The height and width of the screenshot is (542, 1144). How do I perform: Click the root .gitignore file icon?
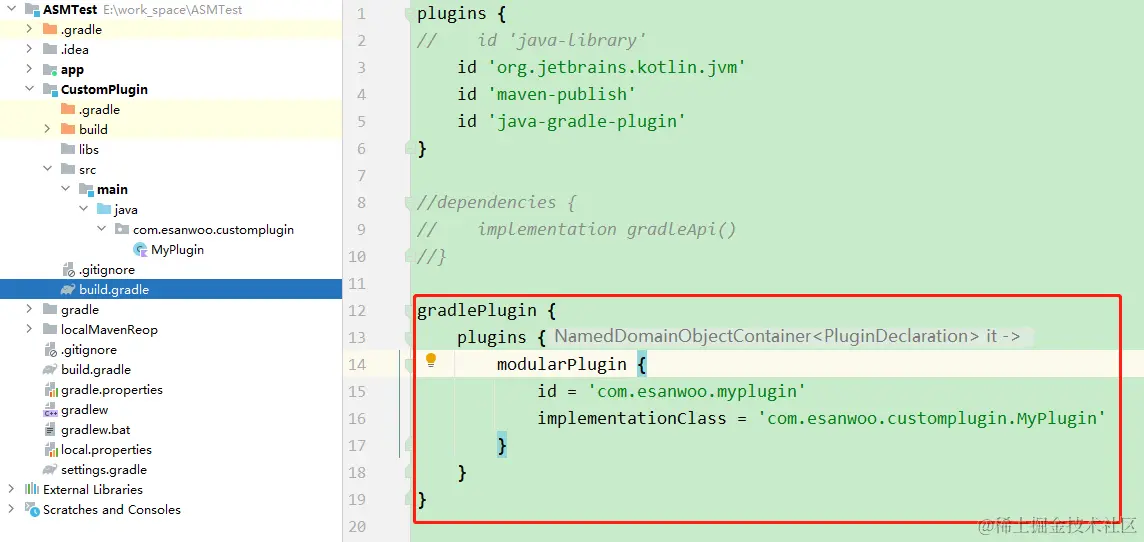tap(50, 349)
